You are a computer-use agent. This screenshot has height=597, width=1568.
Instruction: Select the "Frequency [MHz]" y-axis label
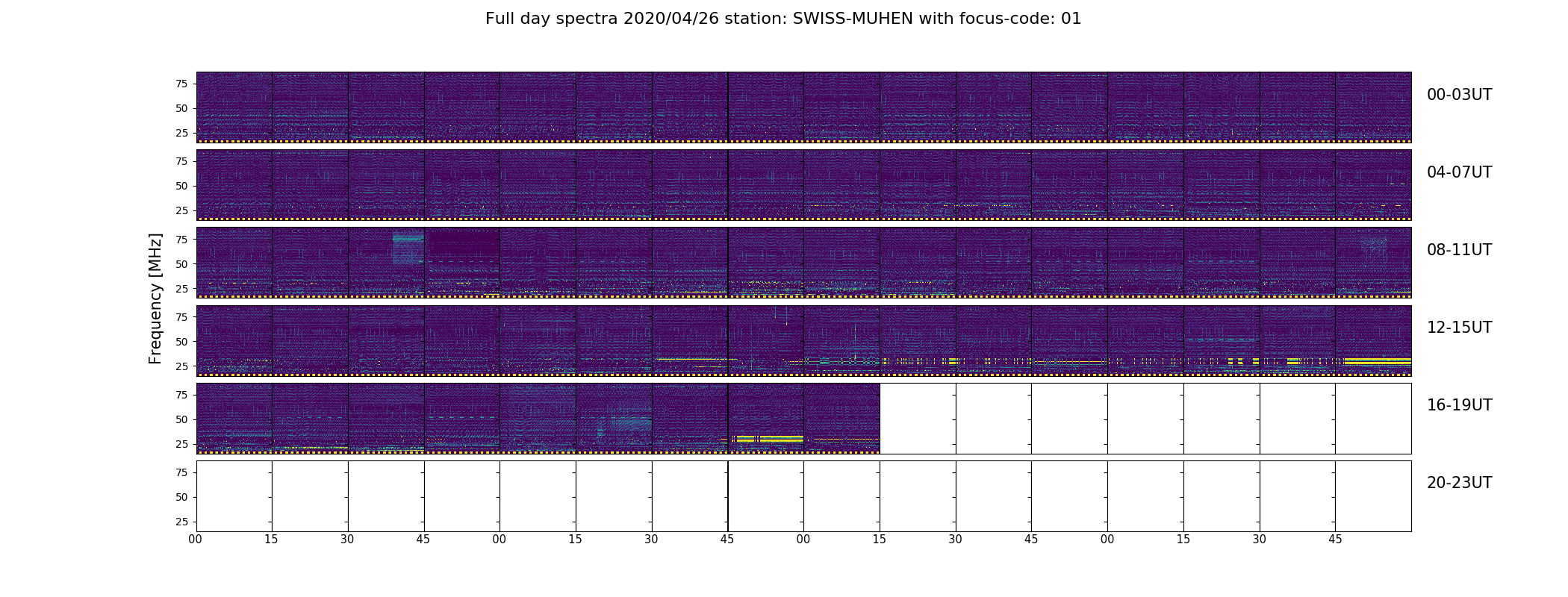tap(155, 298)
